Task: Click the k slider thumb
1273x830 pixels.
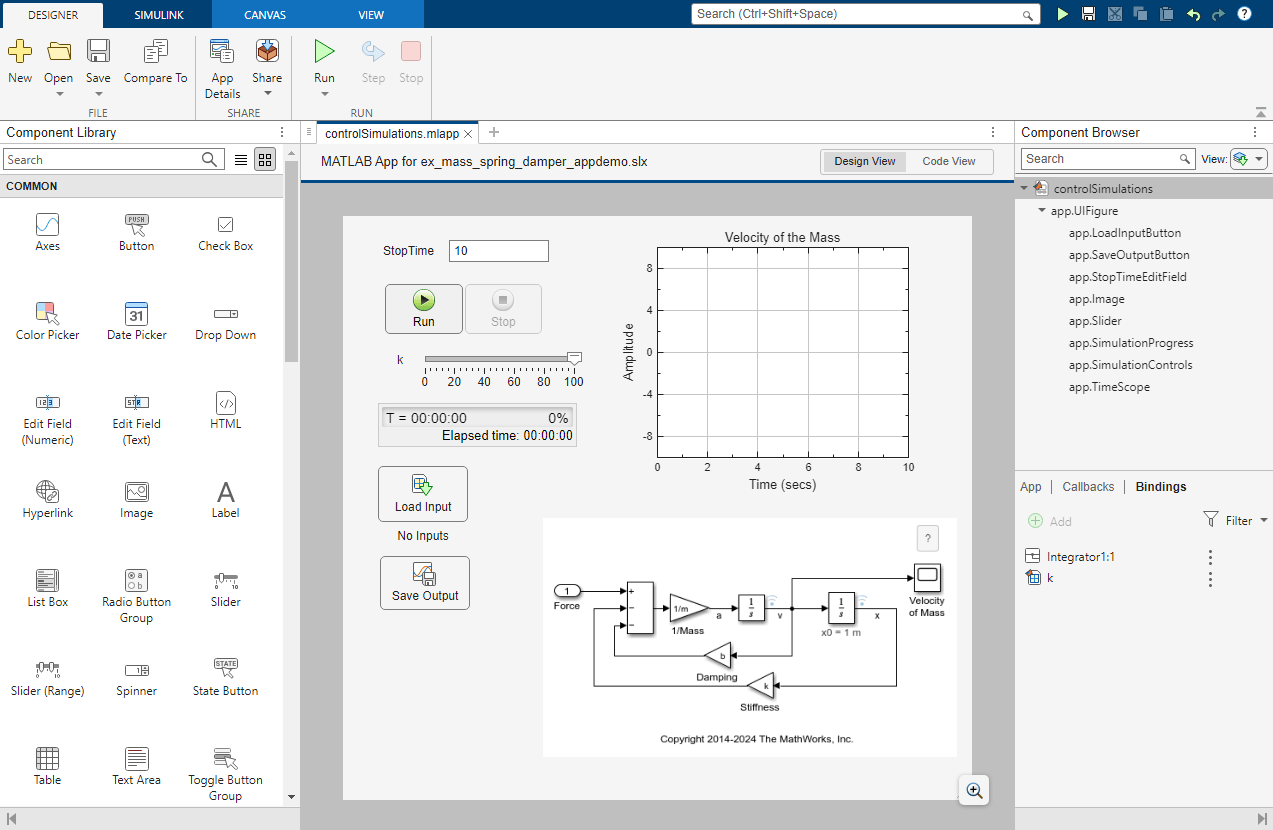Action: (x=574, y=358)
